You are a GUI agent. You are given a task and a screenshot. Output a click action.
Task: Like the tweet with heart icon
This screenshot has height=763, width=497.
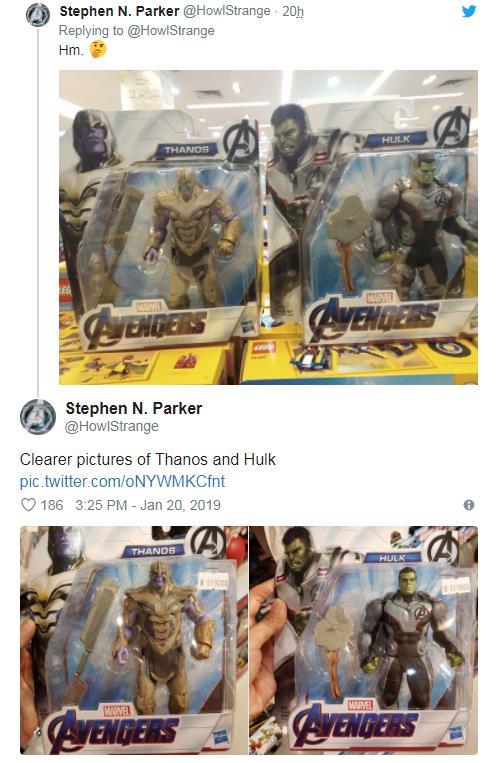28,505
